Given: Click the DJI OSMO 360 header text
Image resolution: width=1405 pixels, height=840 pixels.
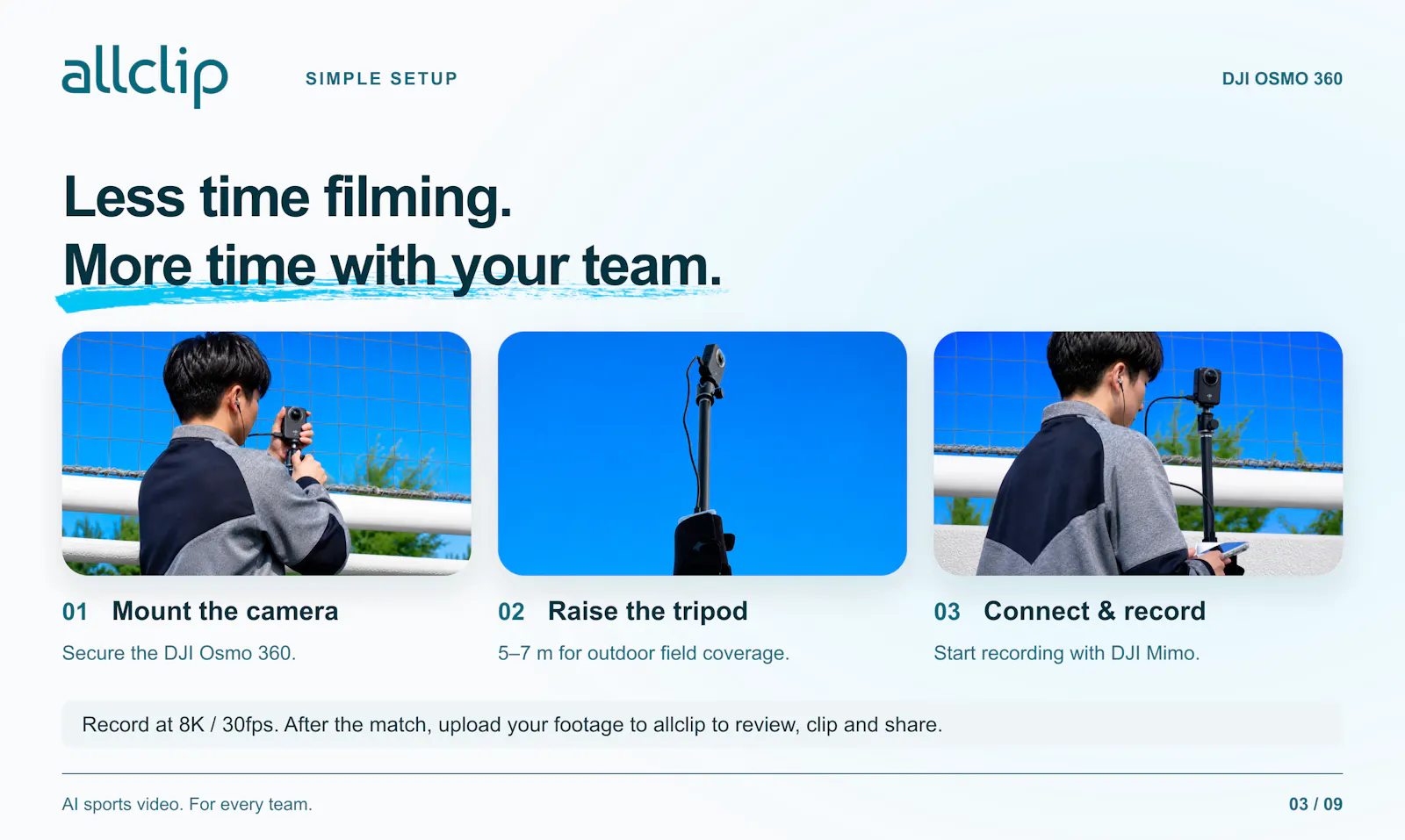Looking at the screenshot, I should click(x=1282, y=79).
